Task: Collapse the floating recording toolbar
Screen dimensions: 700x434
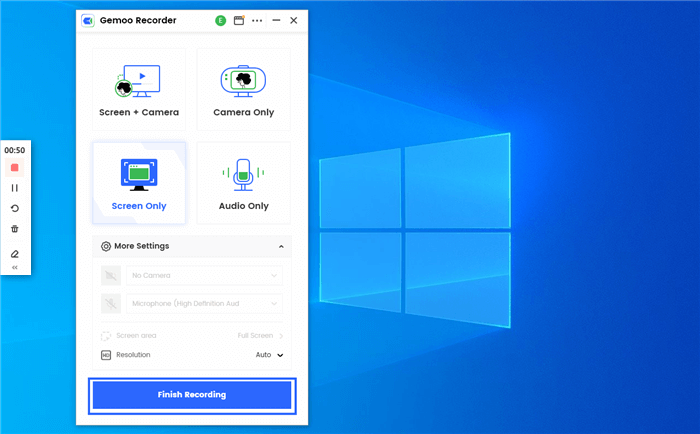Action: (x=15, y=268)
